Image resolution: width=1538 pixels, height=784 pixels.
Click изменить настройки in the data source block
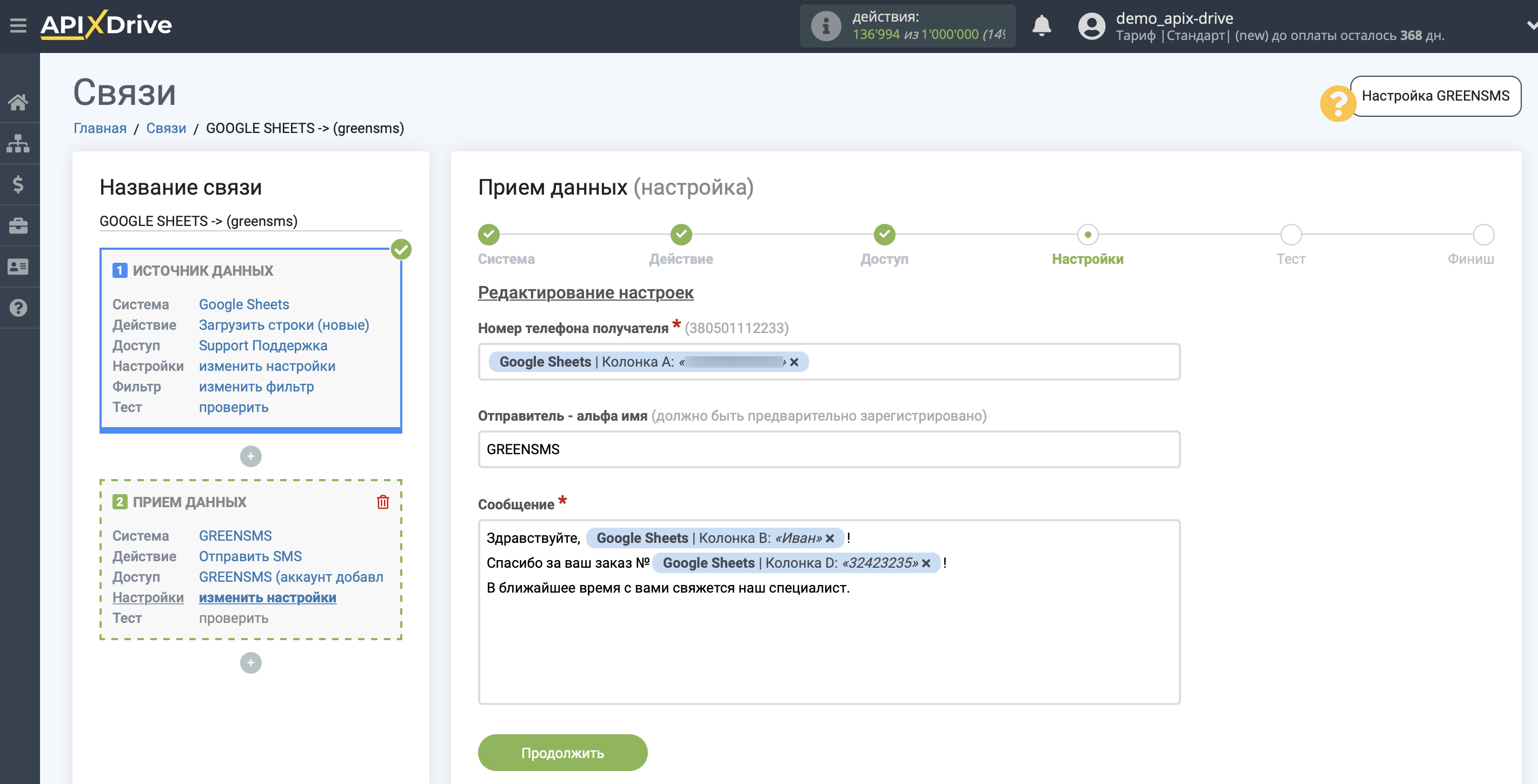pos(267,366)
